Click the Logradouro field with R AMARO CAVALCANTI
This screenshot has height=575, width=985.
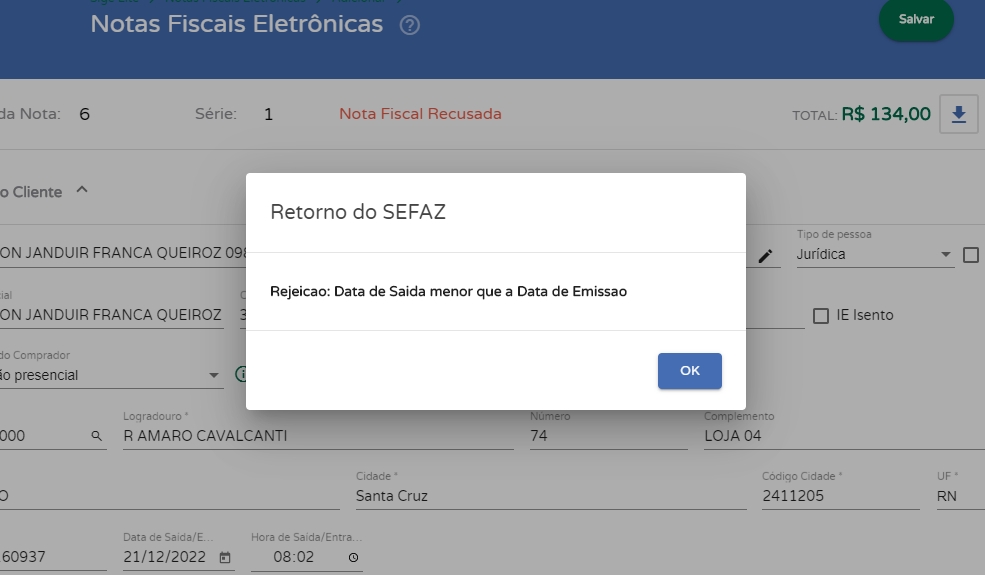[x=318, y=436]
